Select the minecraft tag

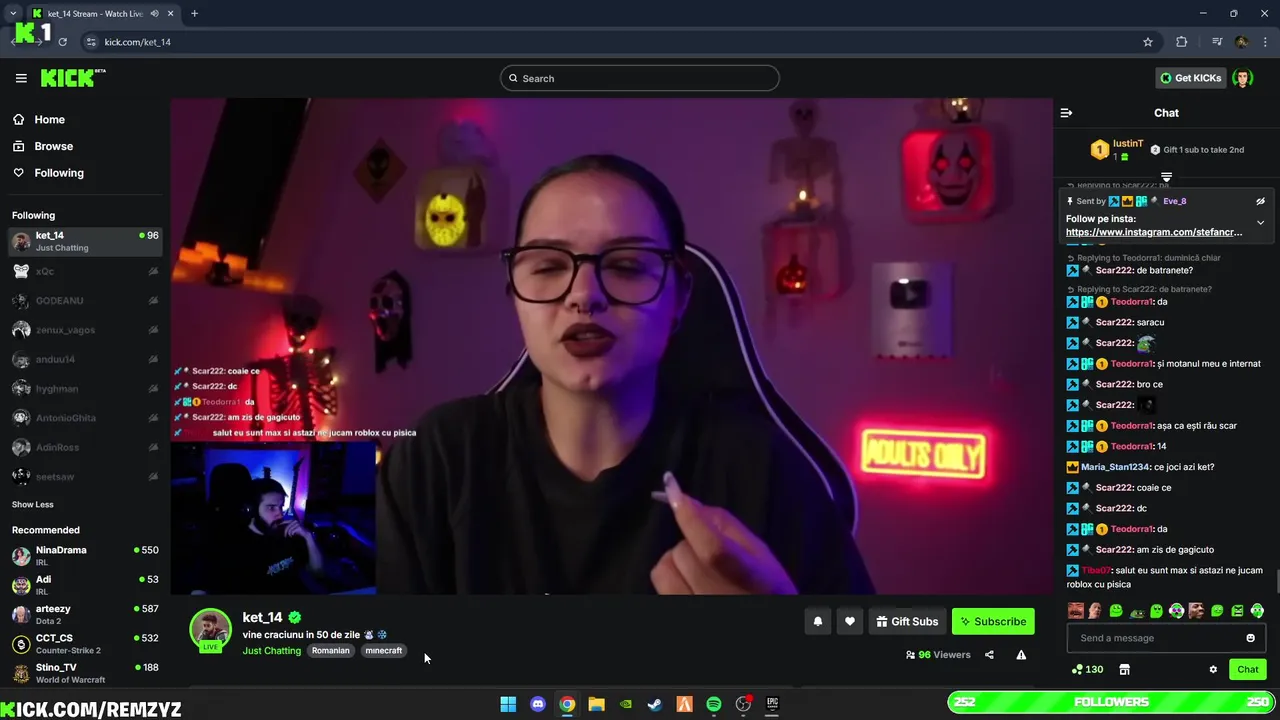point(384,650)
